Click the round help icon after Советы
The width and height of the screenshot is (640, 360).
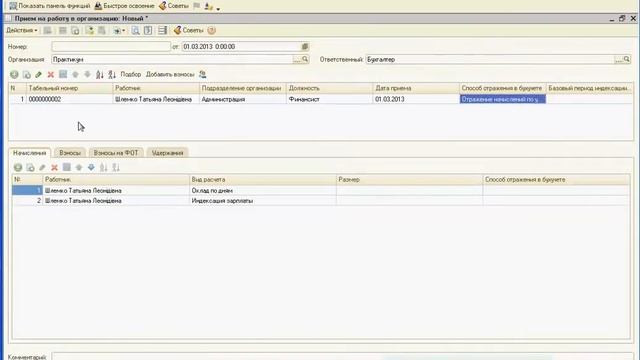pos(211,31)
